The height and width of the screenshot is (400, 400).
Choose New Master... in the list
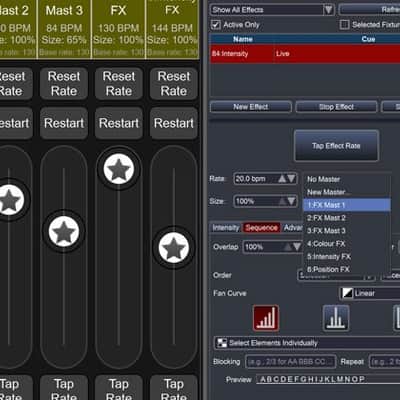[x=347, y=192]
